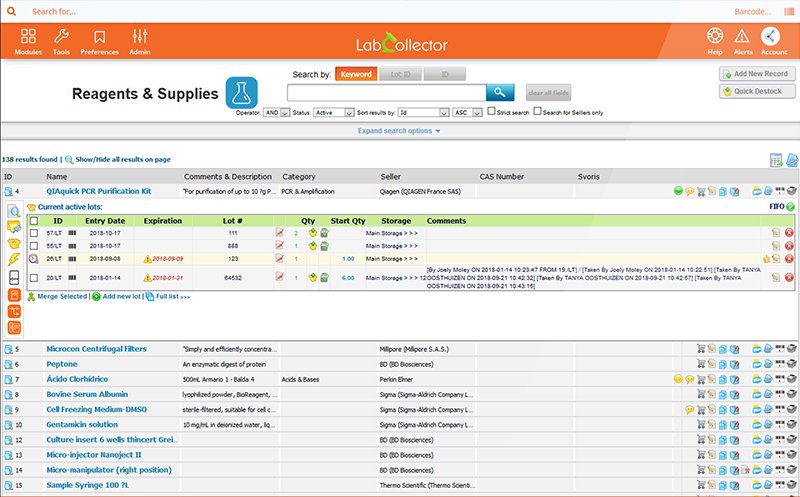Viewport: 800px width, 497px height.
Task: Click the barcode icon for lot 20/LT
Action: (72, 278)
